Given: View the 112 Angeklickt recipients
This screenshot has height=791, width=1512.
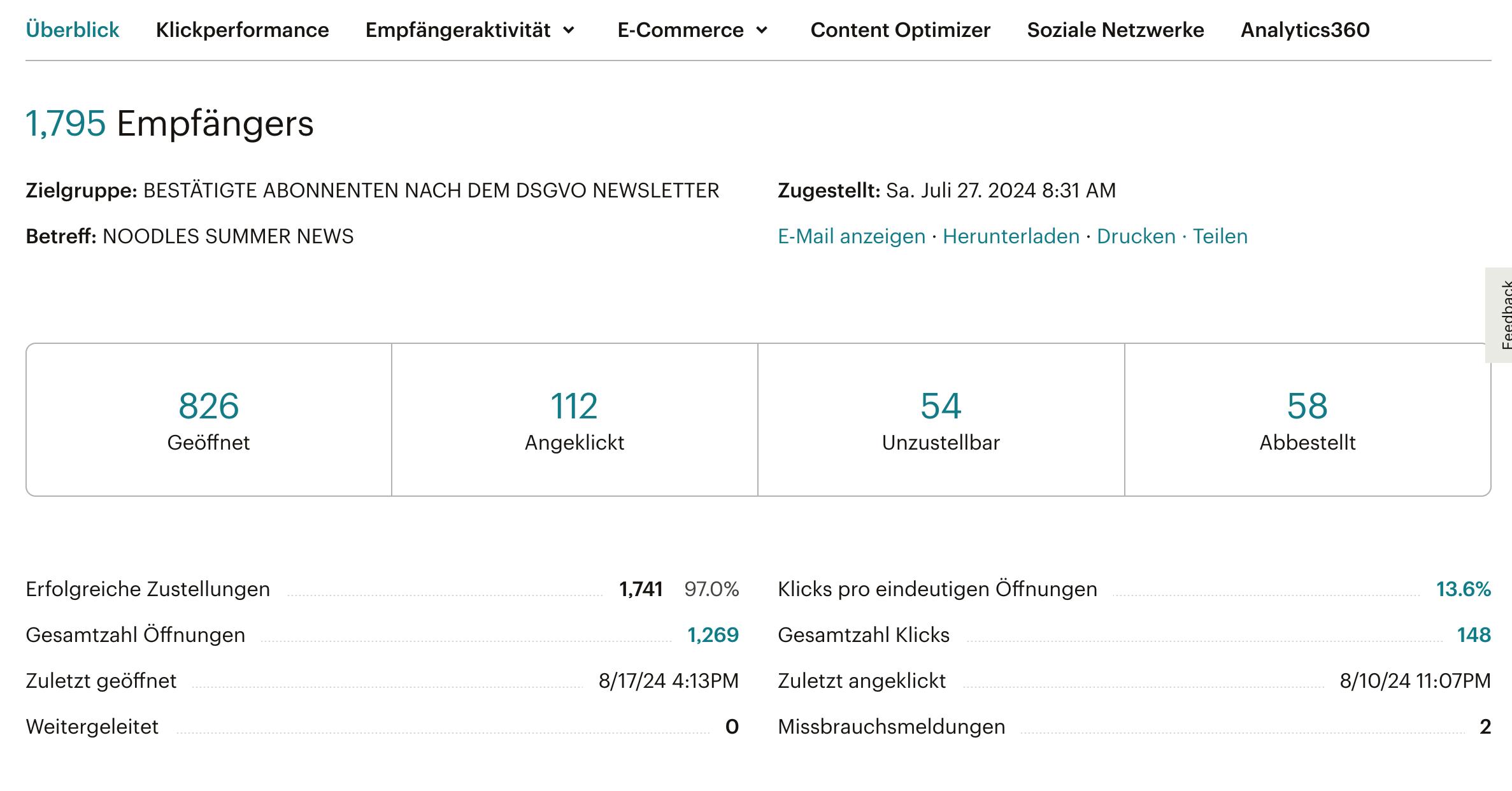Looking at the screenshot, I should point(574,406).
